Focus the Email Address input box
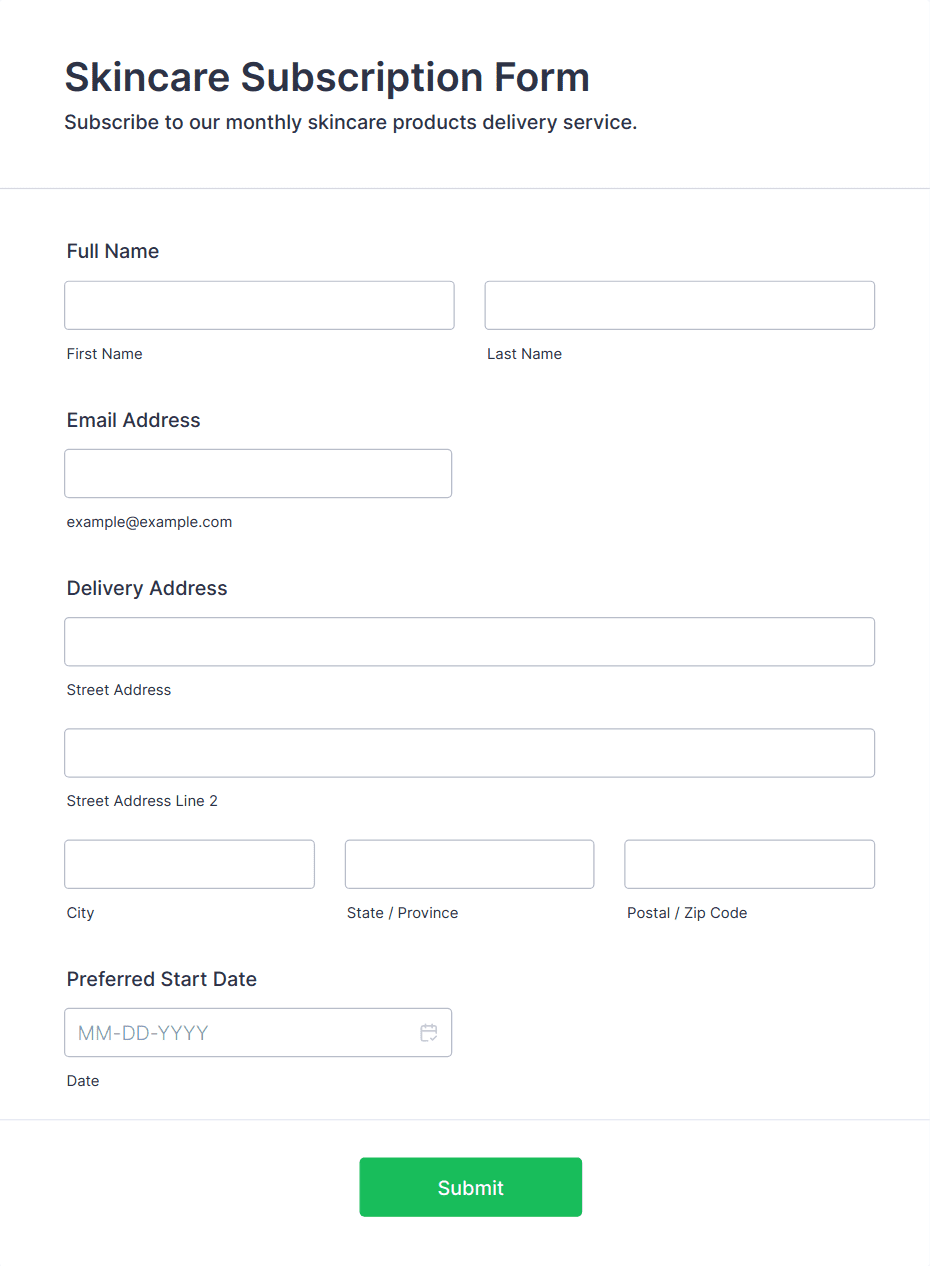This screenshot has width=930, height=1266. point(258,473)
